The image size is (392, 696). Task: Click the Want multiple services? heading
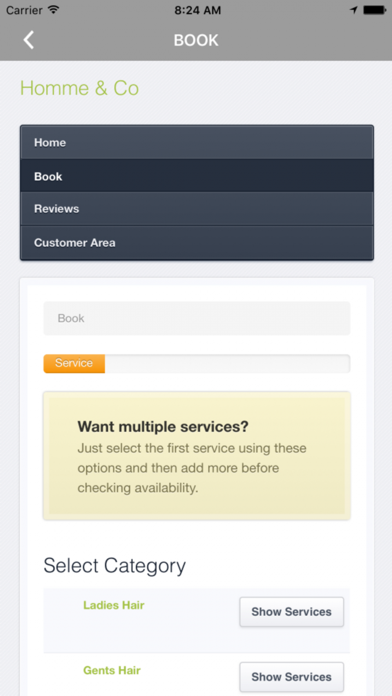tap(163, 427)
